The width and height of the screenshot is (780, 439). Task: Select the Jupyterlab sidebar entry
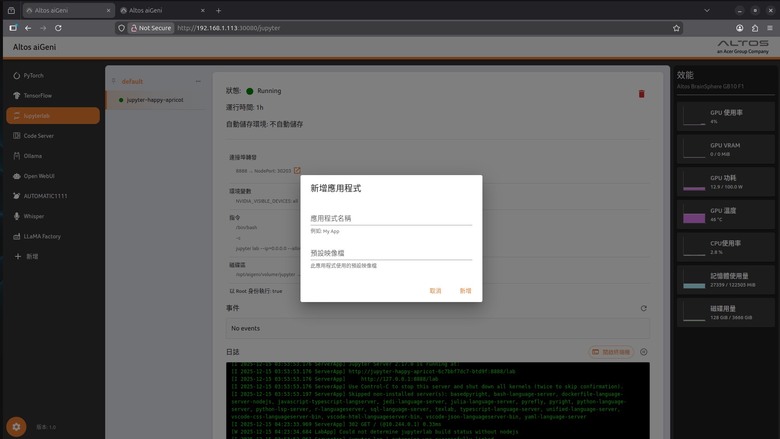click(53, 116)
